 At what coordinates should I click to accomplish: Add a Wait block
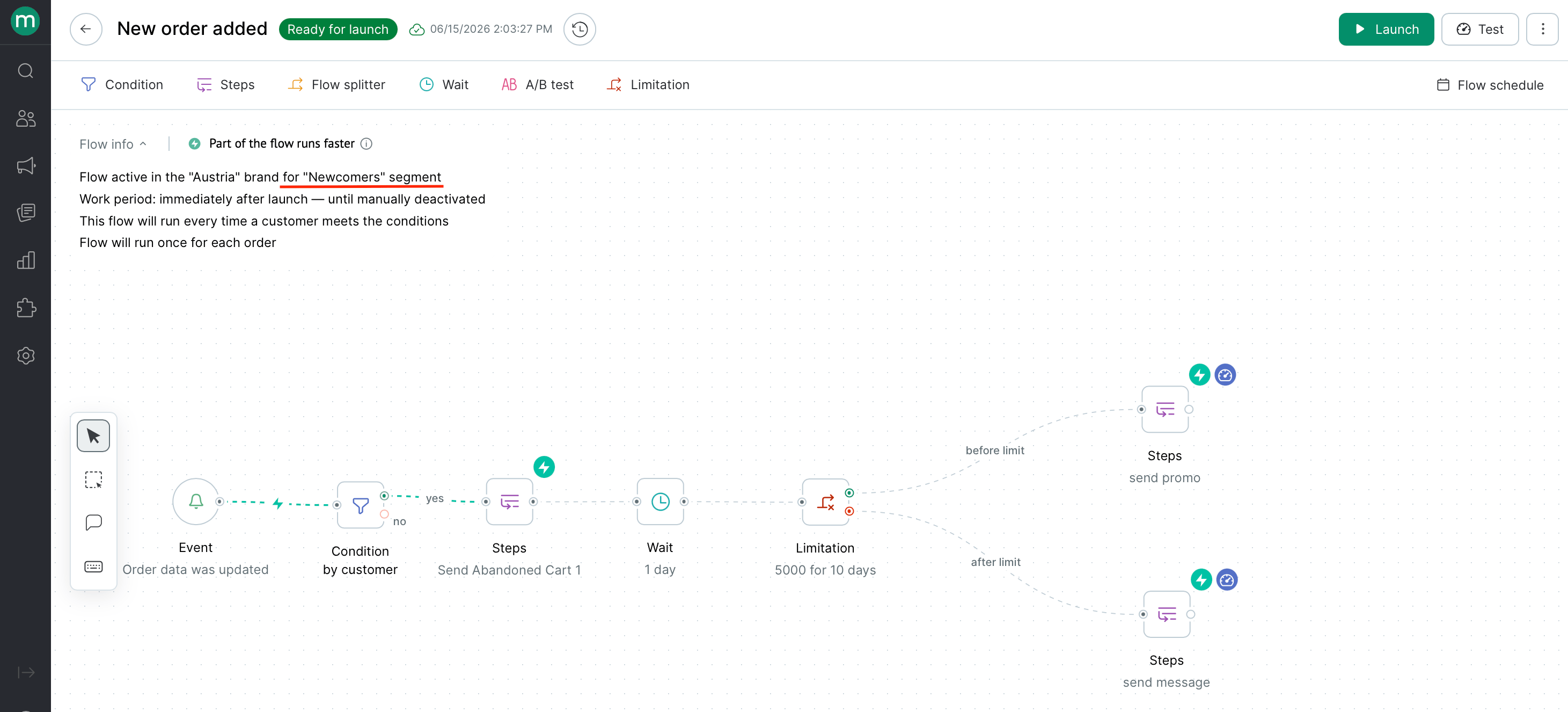pos(443,85)
